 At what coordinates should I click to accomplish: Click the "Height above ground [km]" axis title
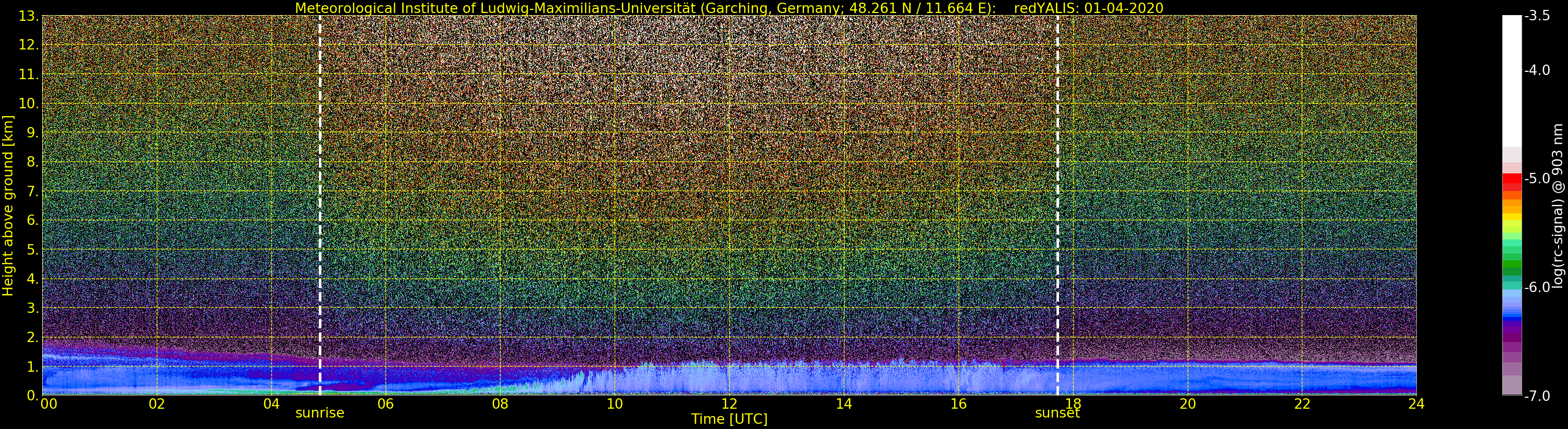[x=8, y=205]
